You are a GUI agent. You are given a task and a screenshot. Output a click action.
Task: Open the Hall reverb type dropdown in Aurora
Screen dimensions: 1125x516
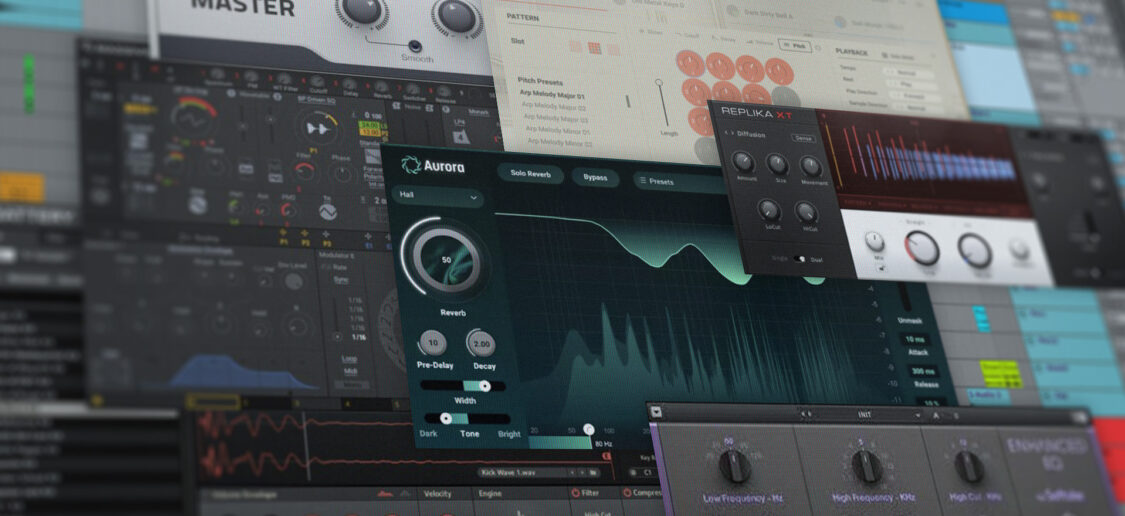tap(438, 197)
